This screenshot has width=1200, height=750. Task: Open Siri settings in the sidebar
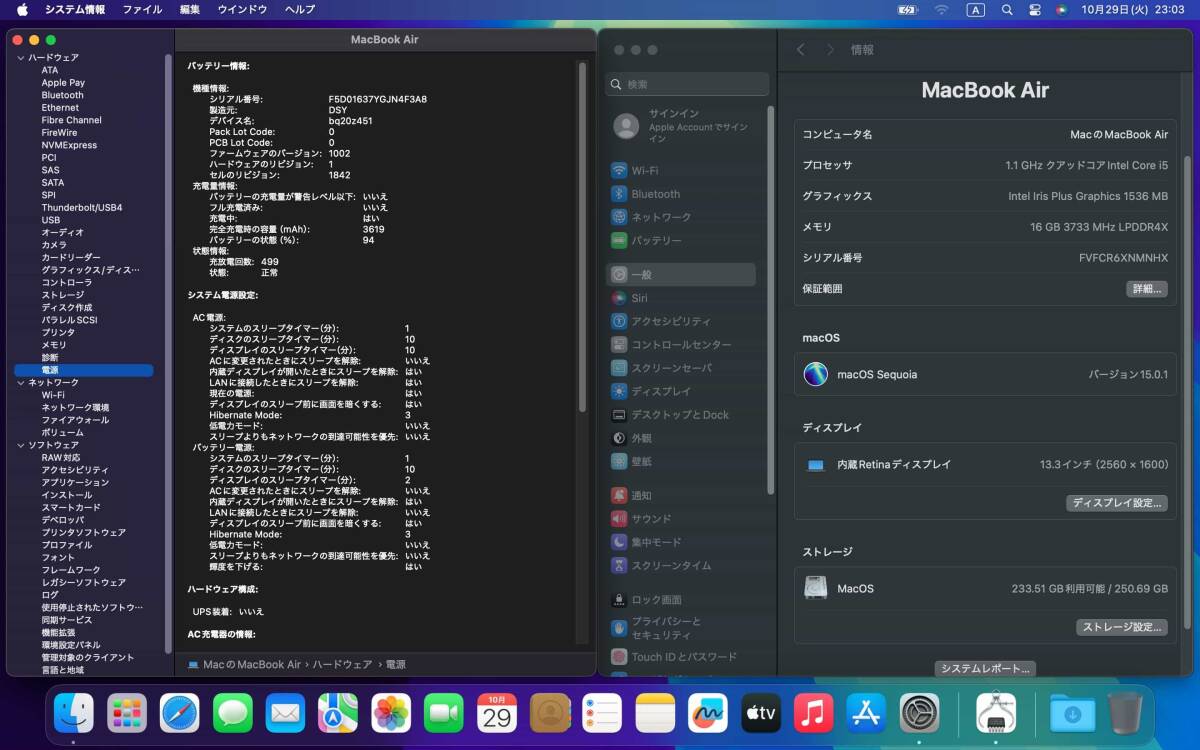pos(681,298)
